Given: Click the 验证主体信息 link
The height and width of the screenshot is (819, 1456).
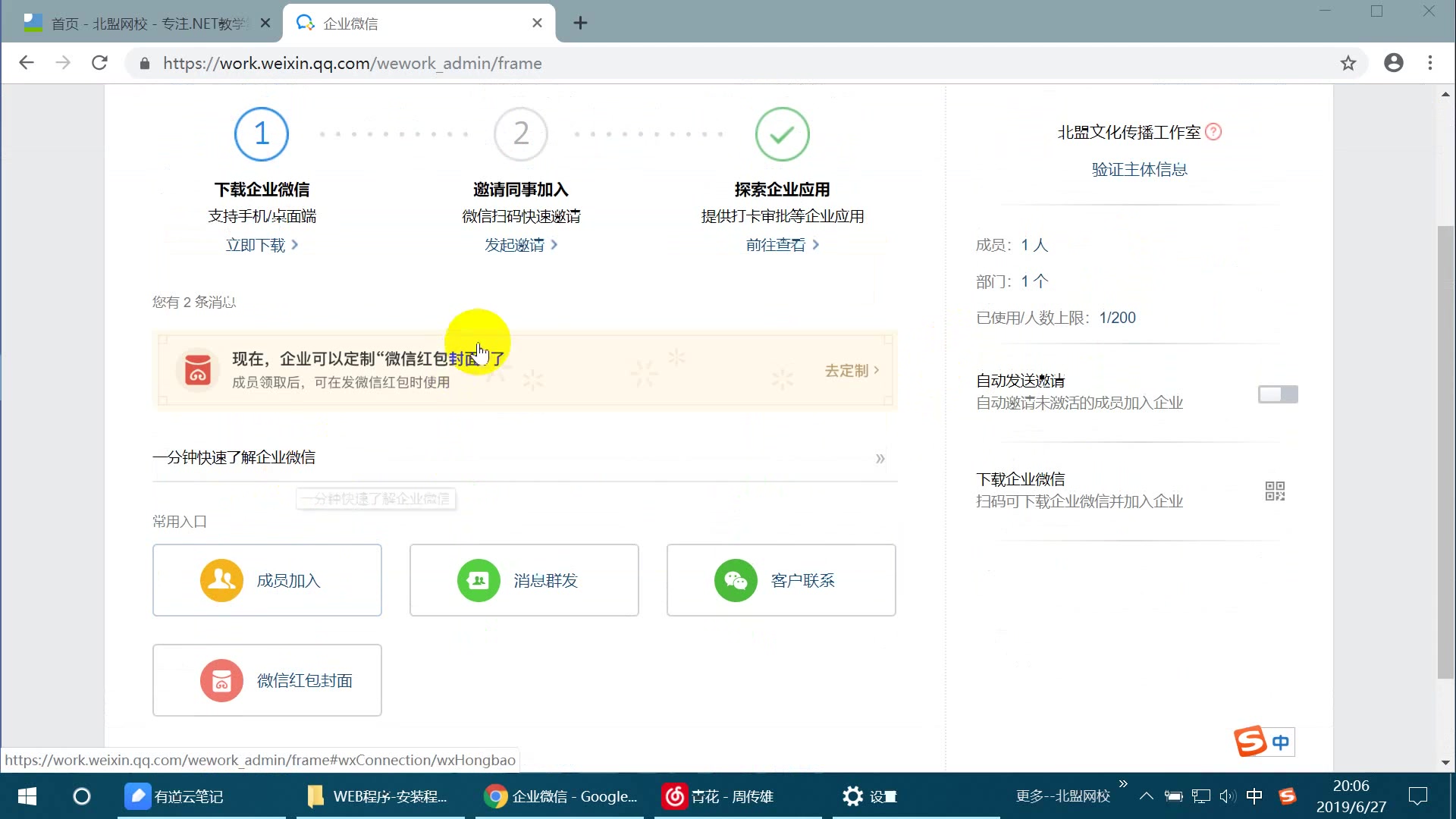Looking at the screenshot, I should [x=1139, y=169].
